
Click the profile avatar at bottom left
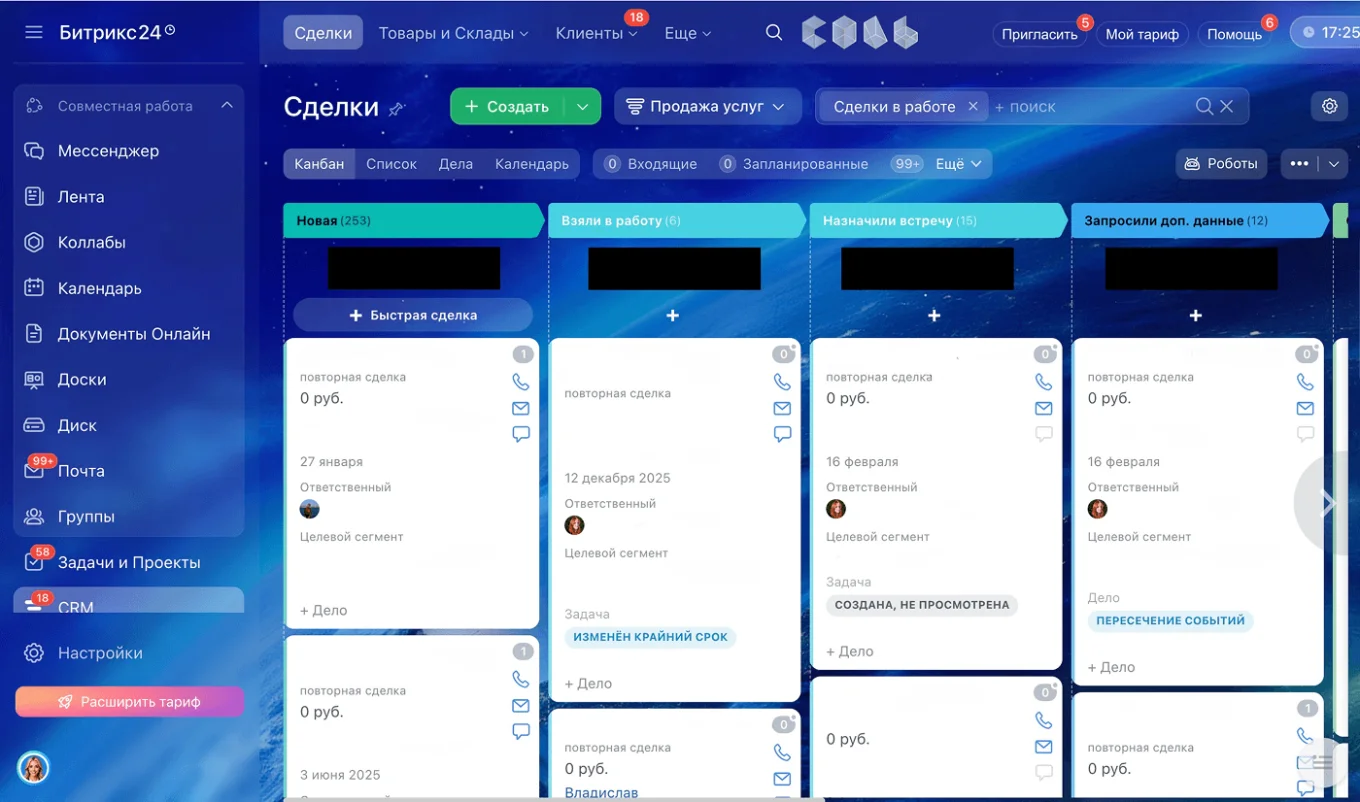tap(33, 768)
